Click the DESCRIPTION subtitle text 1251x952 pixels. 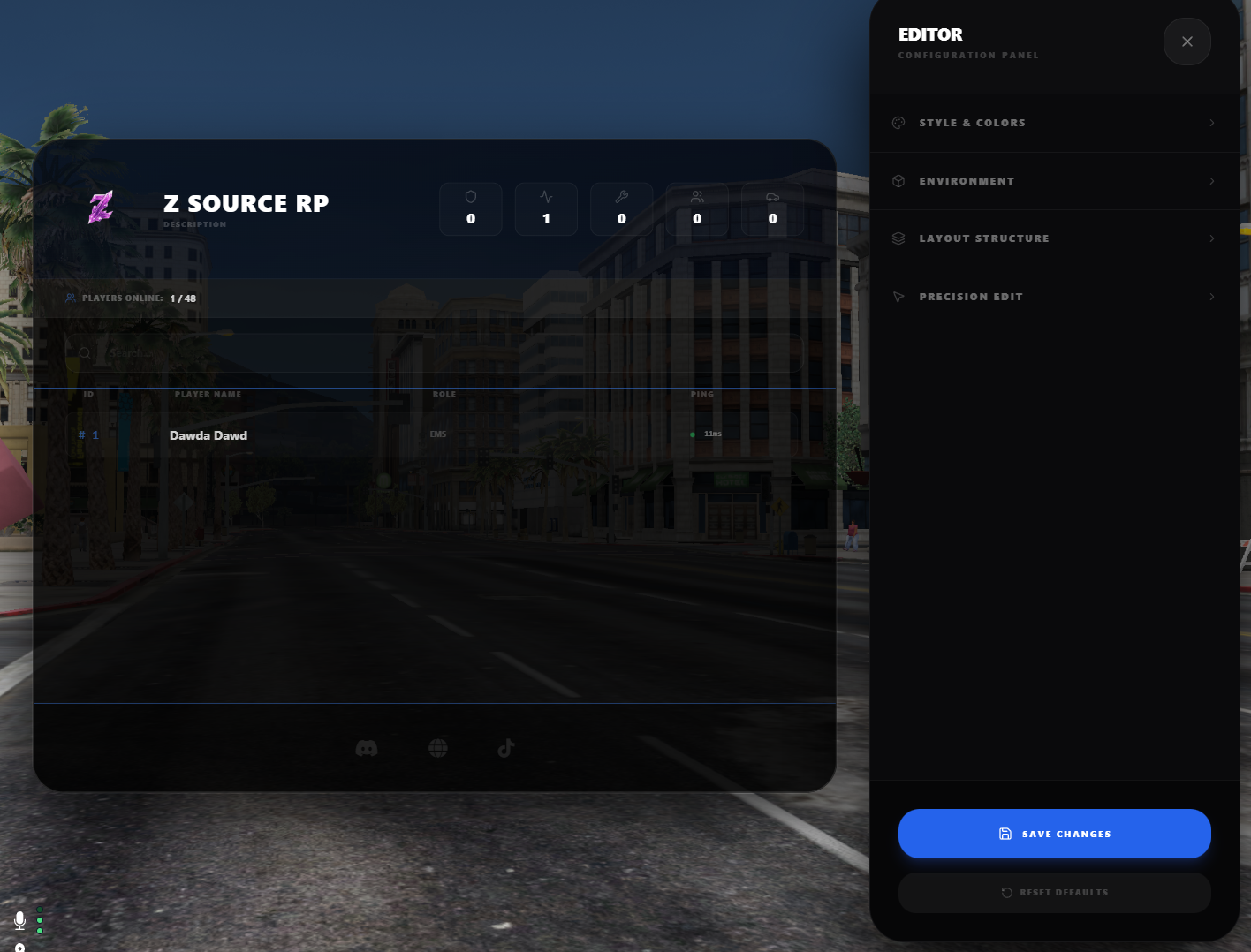point(194,224)
